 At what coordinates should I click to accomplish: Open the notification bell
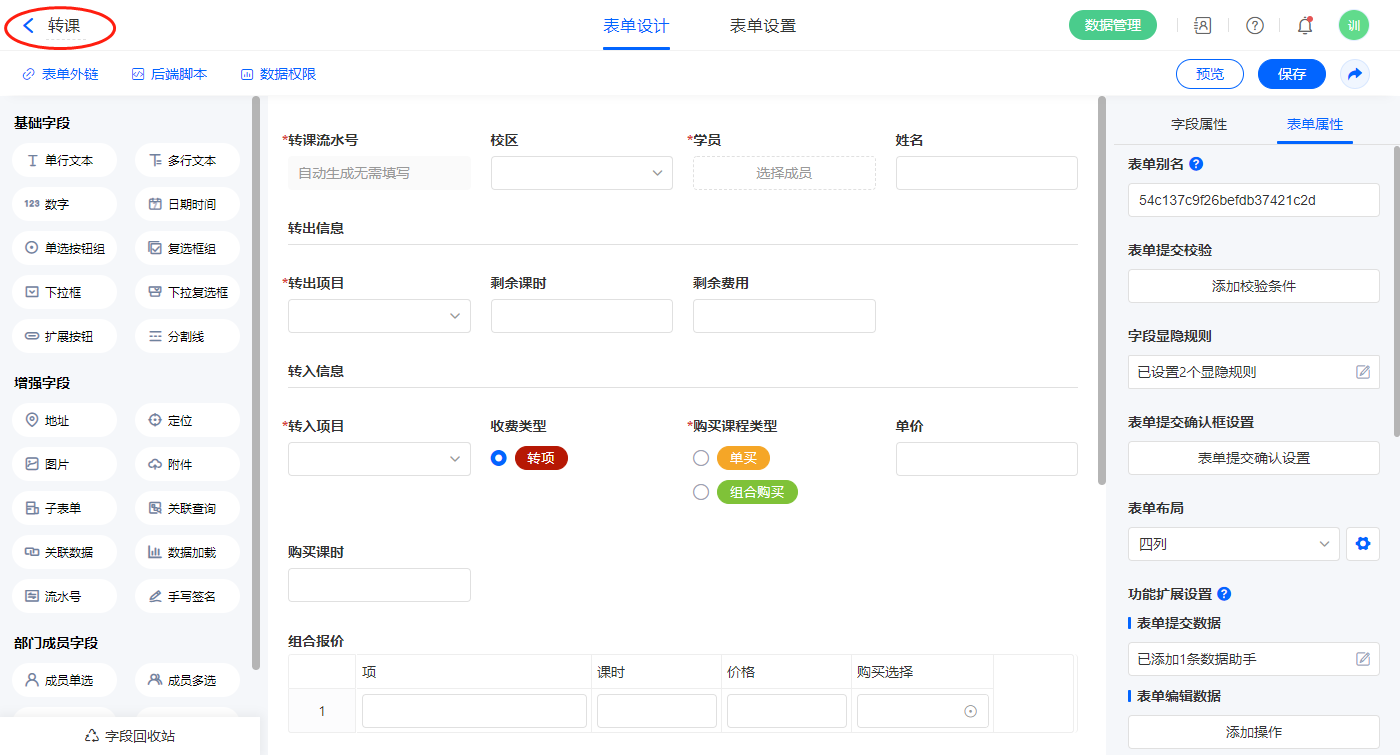coord(1304,26)
